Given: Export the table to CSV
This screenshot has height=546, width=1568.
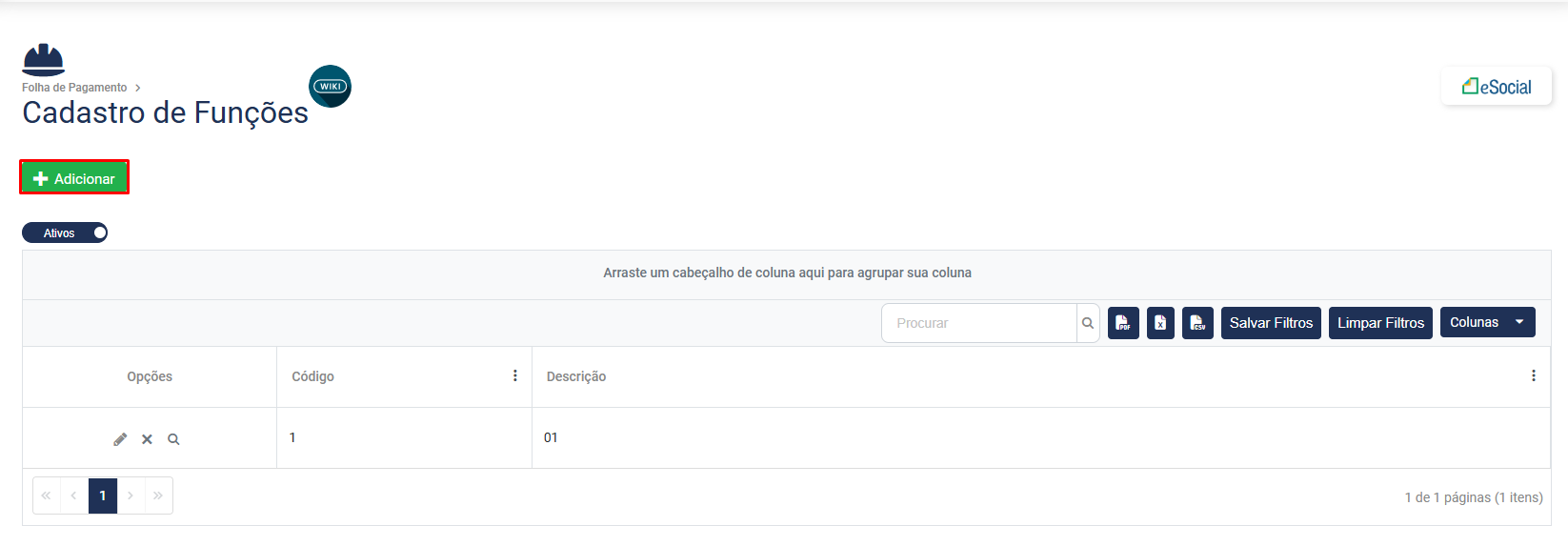Looking at the screenshot, I should pyautogui.click(x=1197, y=323).
